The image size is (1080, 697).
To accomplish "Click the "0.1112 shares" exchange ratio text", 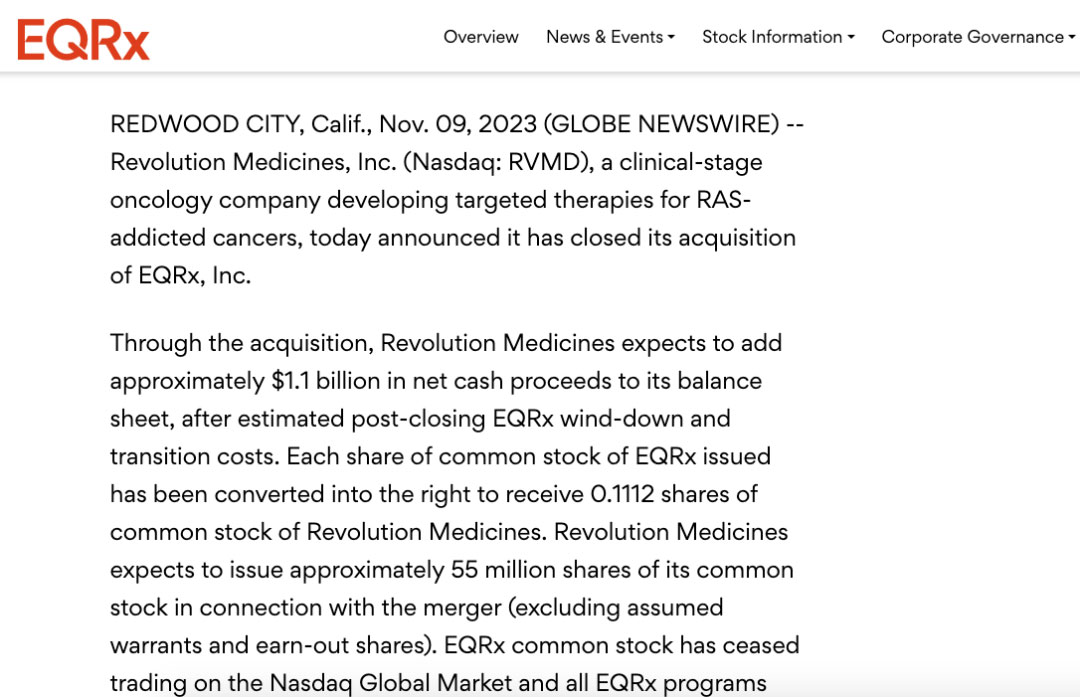I will [676, 494].
